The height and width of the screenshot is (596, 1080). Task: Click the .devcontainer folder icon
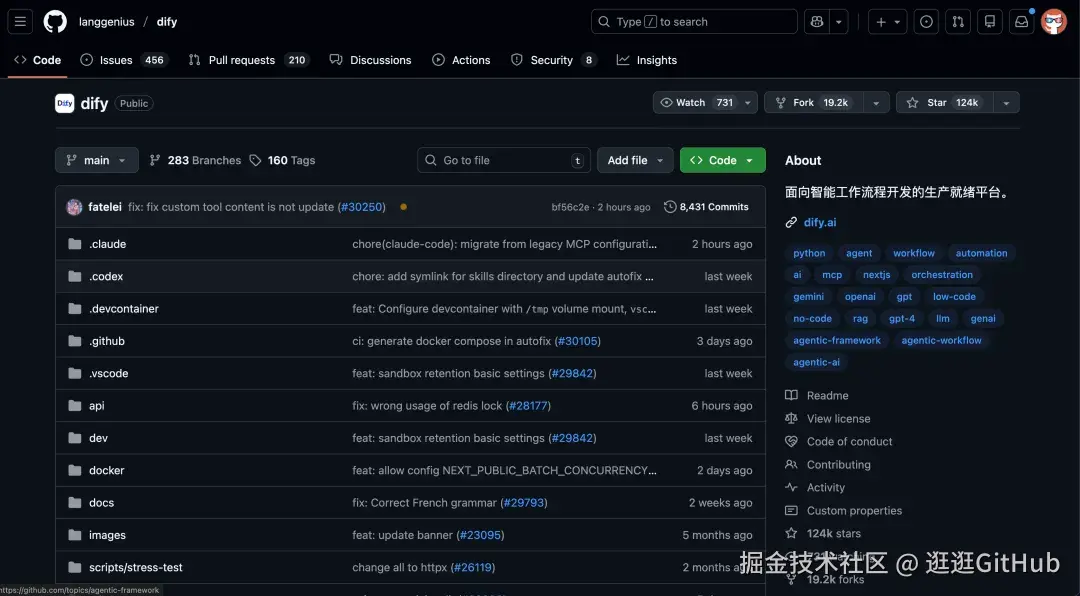tap(74, 309)
